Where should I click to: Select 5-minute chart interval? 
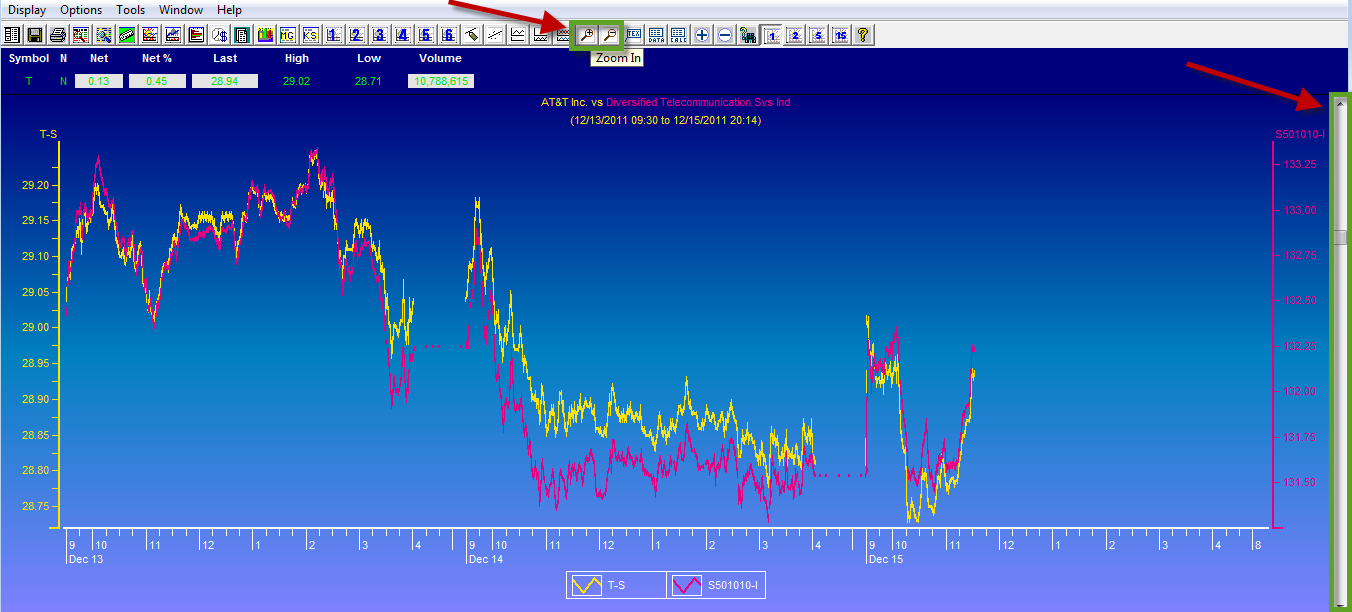click(818, 34)
